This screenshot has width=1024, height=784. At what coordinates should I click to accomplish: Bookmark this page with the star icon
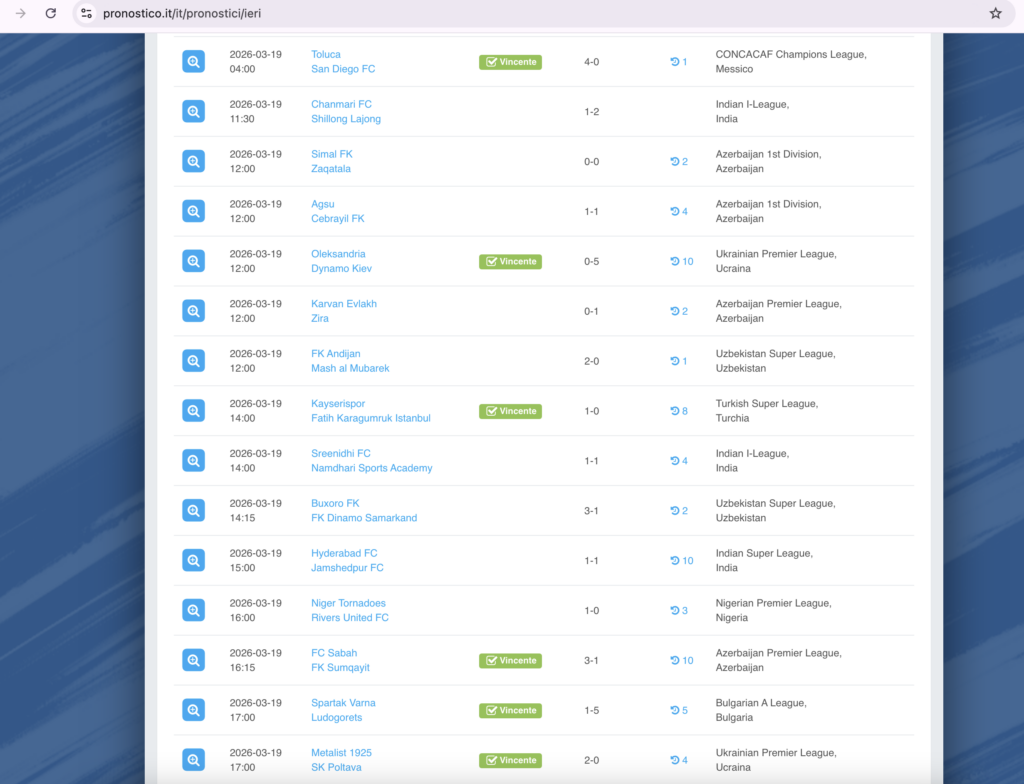(x=995, y=14)
